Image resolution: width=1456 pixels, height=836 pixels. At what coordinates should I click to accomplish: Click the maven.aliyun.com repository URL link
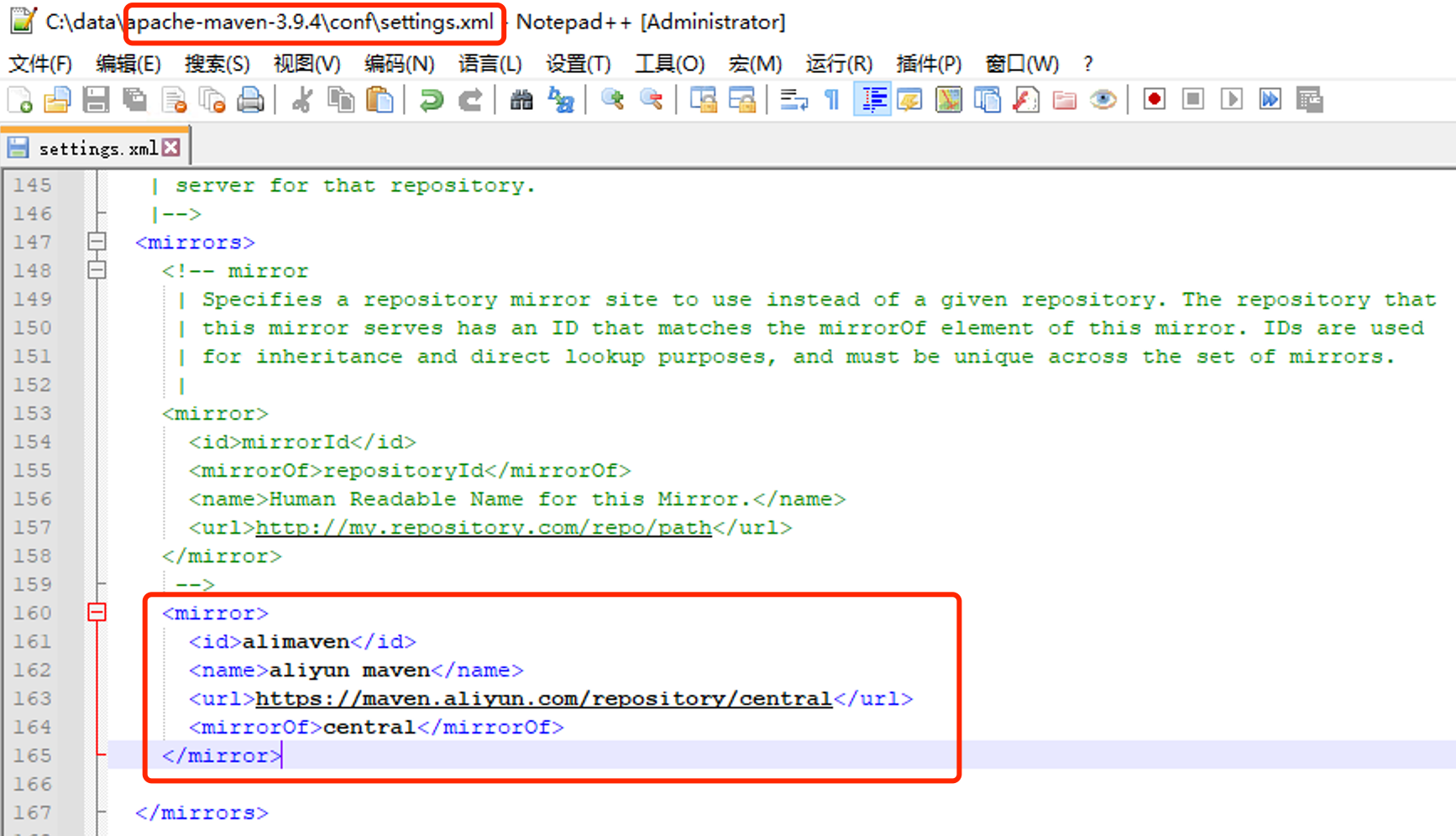[543, 698]
